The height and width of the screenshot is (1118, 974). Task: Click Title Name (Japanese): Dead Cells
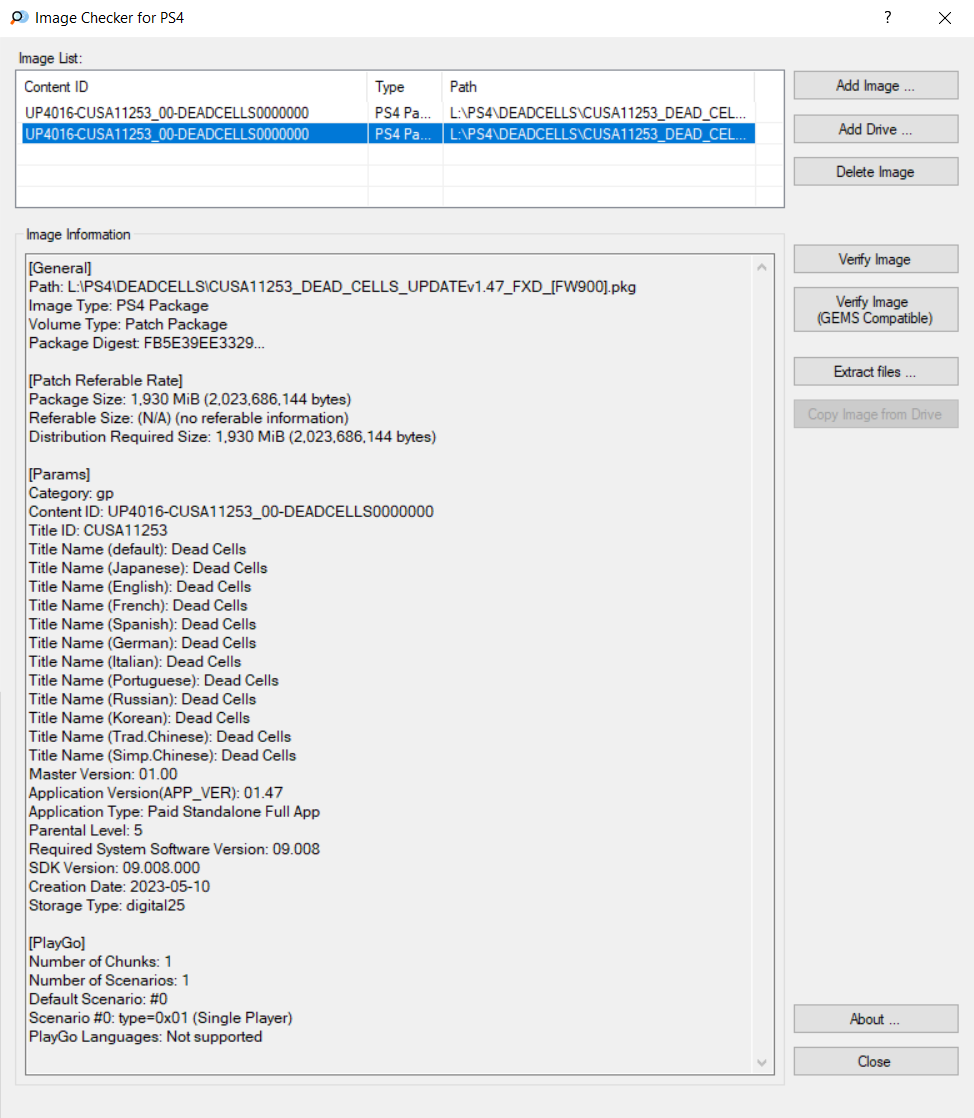148,568
